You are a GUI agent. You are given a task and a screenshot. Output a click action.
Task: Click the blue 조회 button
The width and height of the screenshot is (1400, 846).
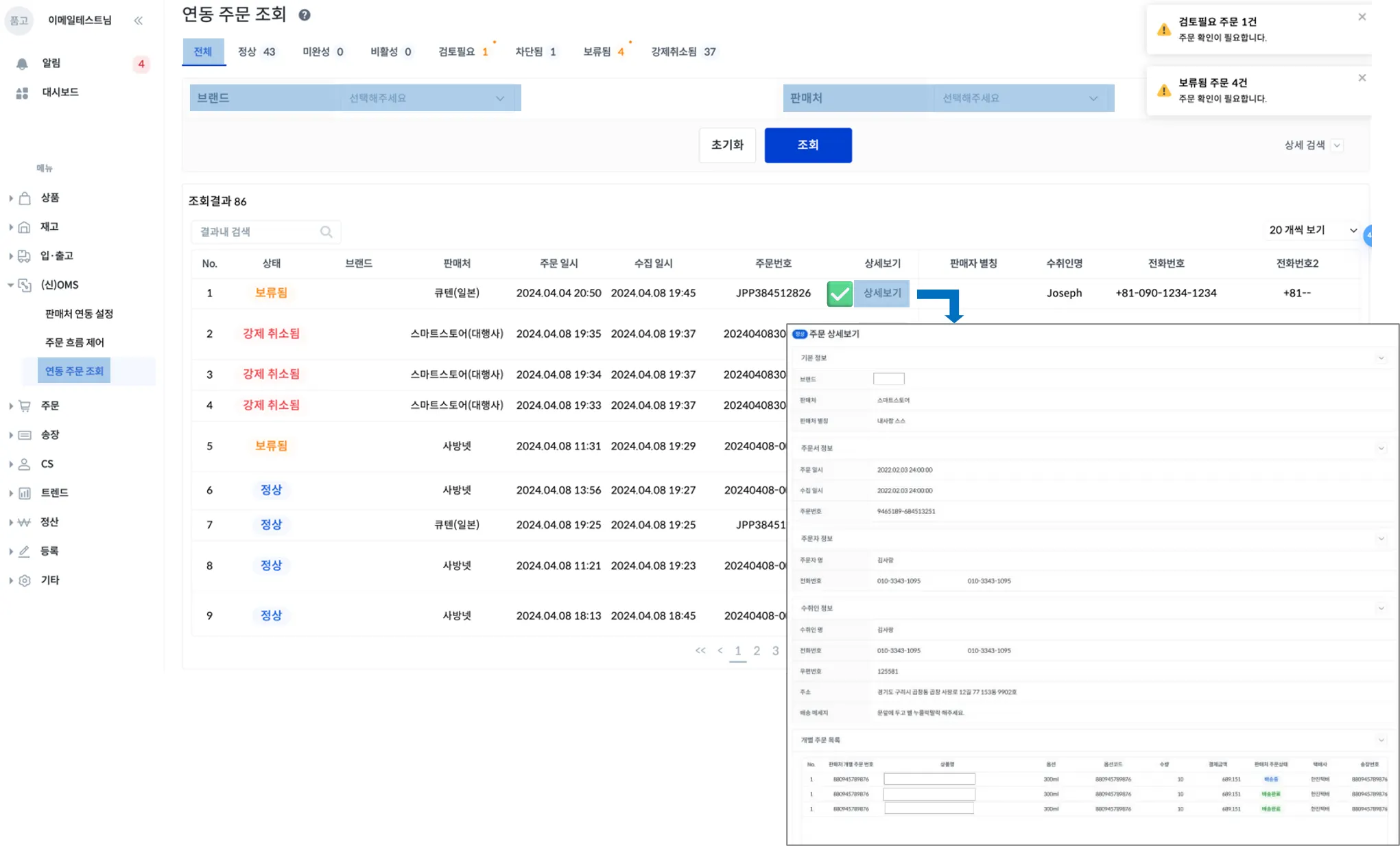click(808, 145)
